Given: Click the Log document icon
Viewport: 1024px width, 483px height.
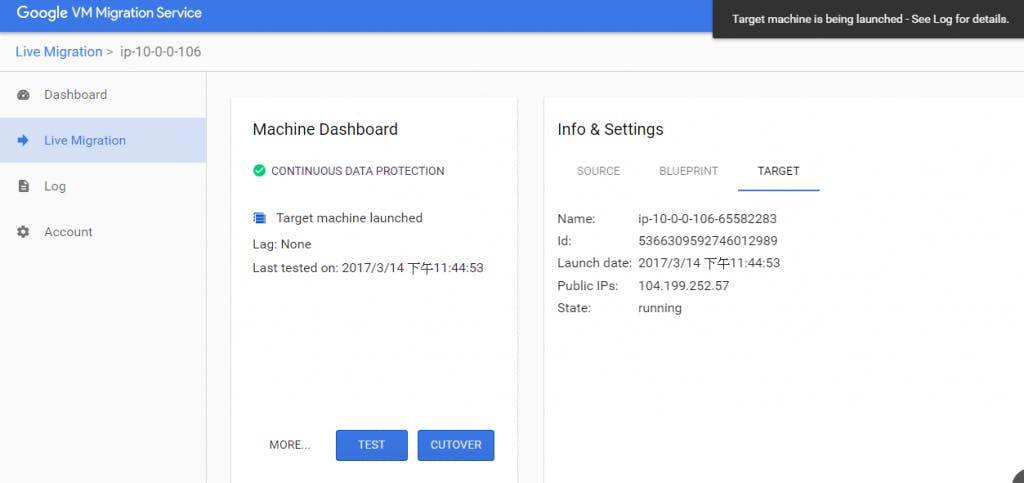Looking at the screenshot, I should point(24,186).
